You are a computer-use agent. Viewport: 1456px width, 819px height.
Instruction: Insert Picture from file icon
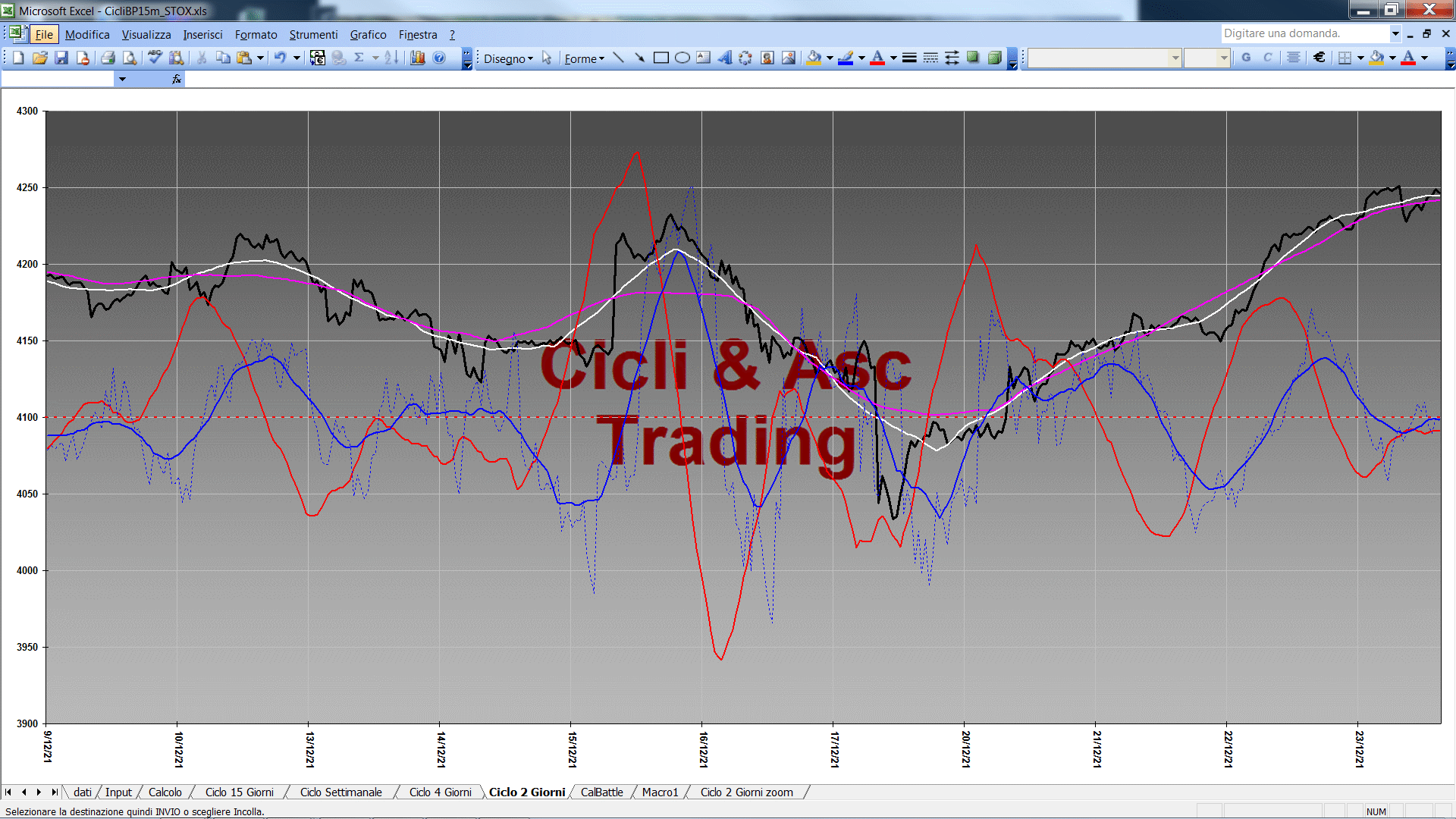tap(788, 58)
